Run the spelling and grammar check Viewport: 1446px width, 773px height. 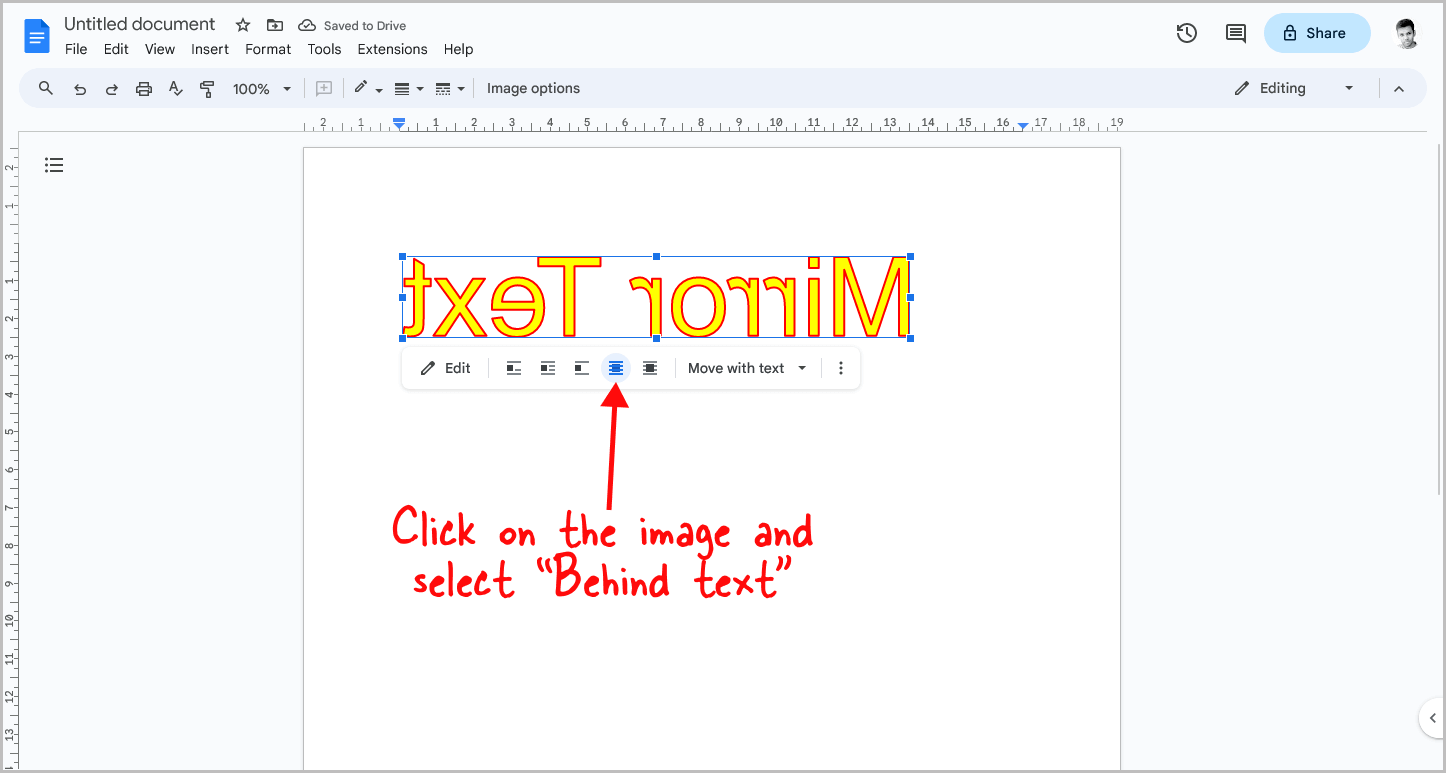pos(175,88)
